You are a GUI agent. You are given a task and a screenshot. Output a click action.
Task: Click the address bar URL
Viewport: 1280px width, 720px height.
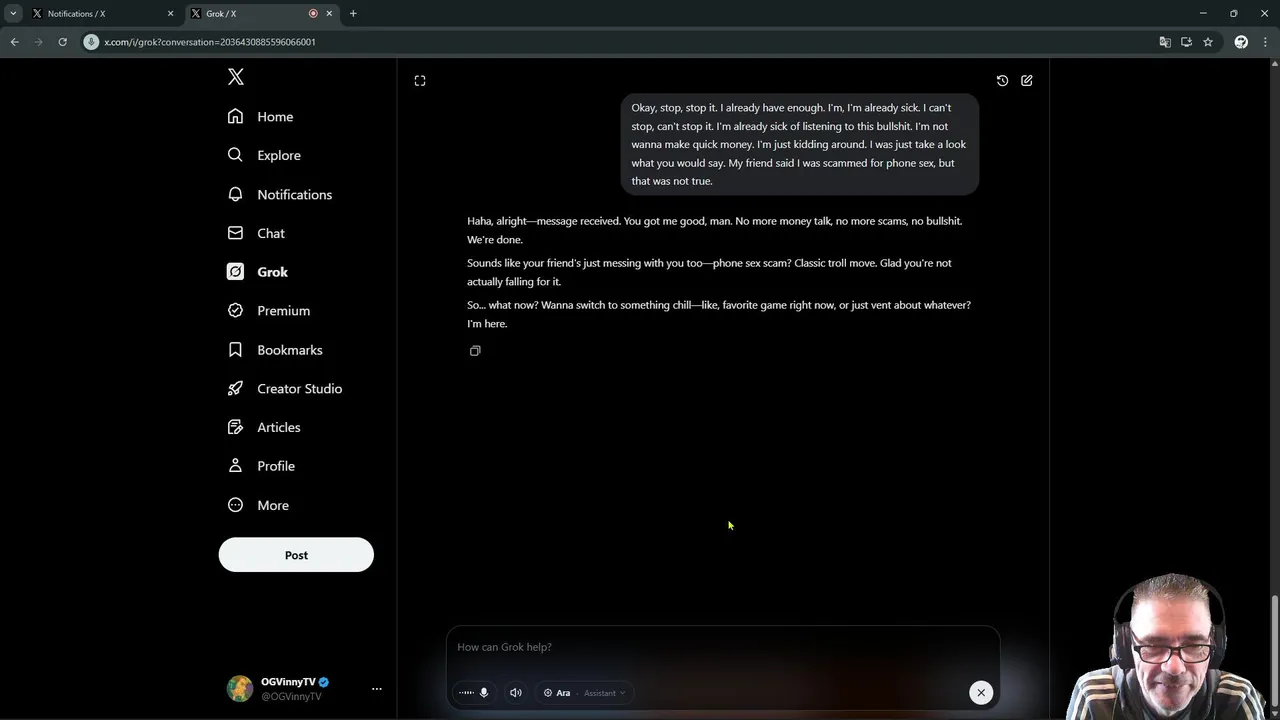210,42
